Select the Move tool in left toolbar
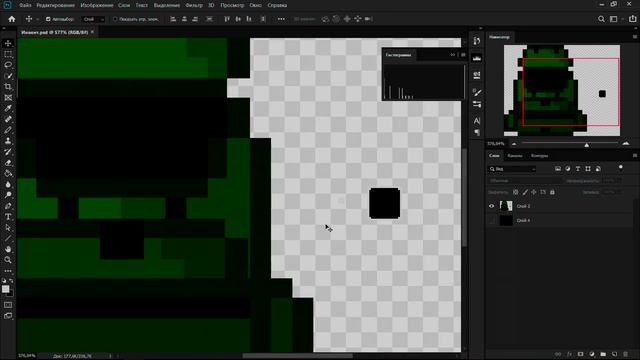 [8, 43]
